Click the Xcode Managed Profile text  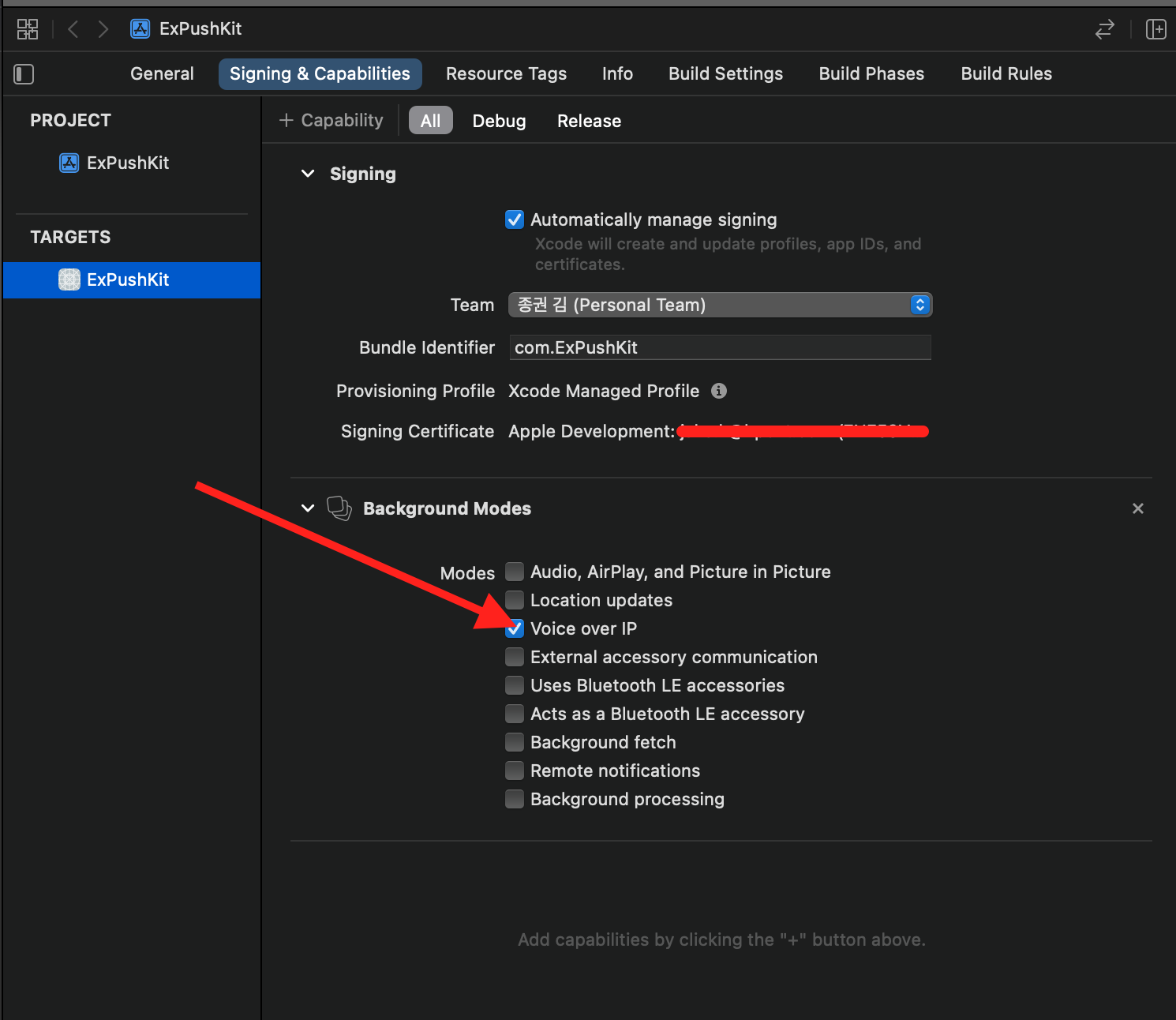pyautogui.click(x=604, y=391)
